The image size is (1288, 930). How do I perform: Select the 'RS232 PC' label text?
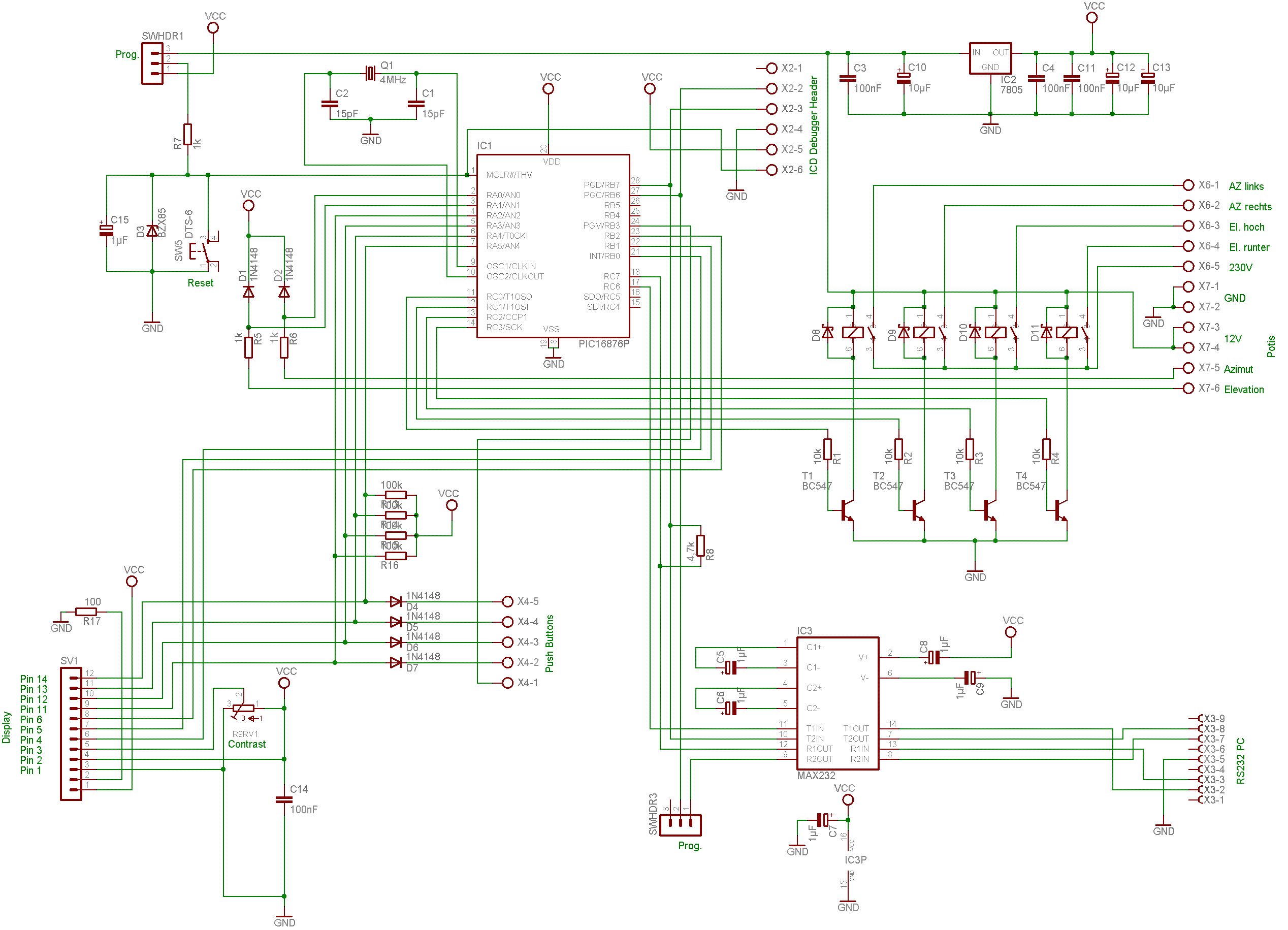pos(1240,761)
